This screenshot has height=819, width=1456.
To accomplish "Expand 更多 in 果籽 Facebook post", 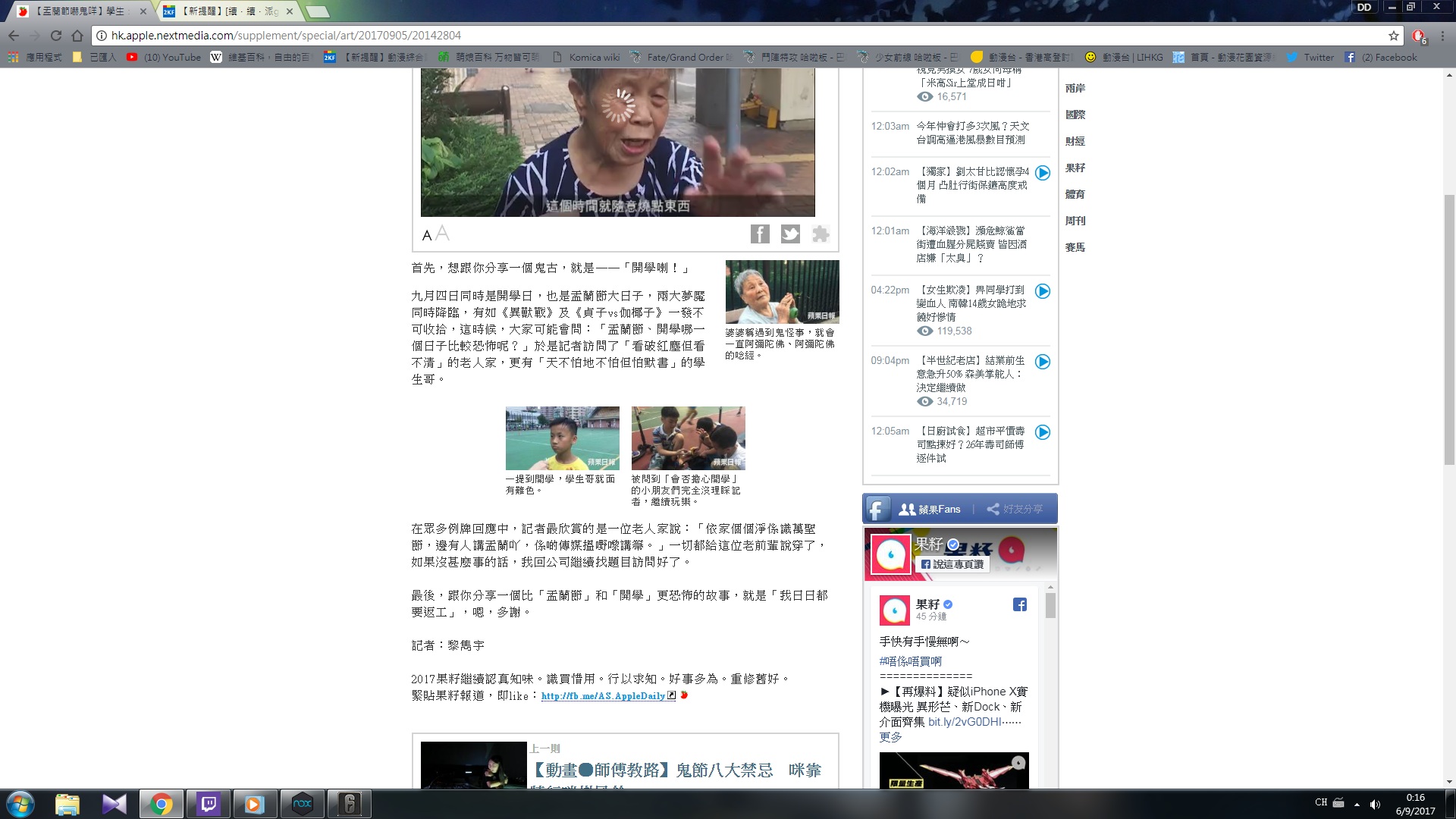I will pos(890,737).
